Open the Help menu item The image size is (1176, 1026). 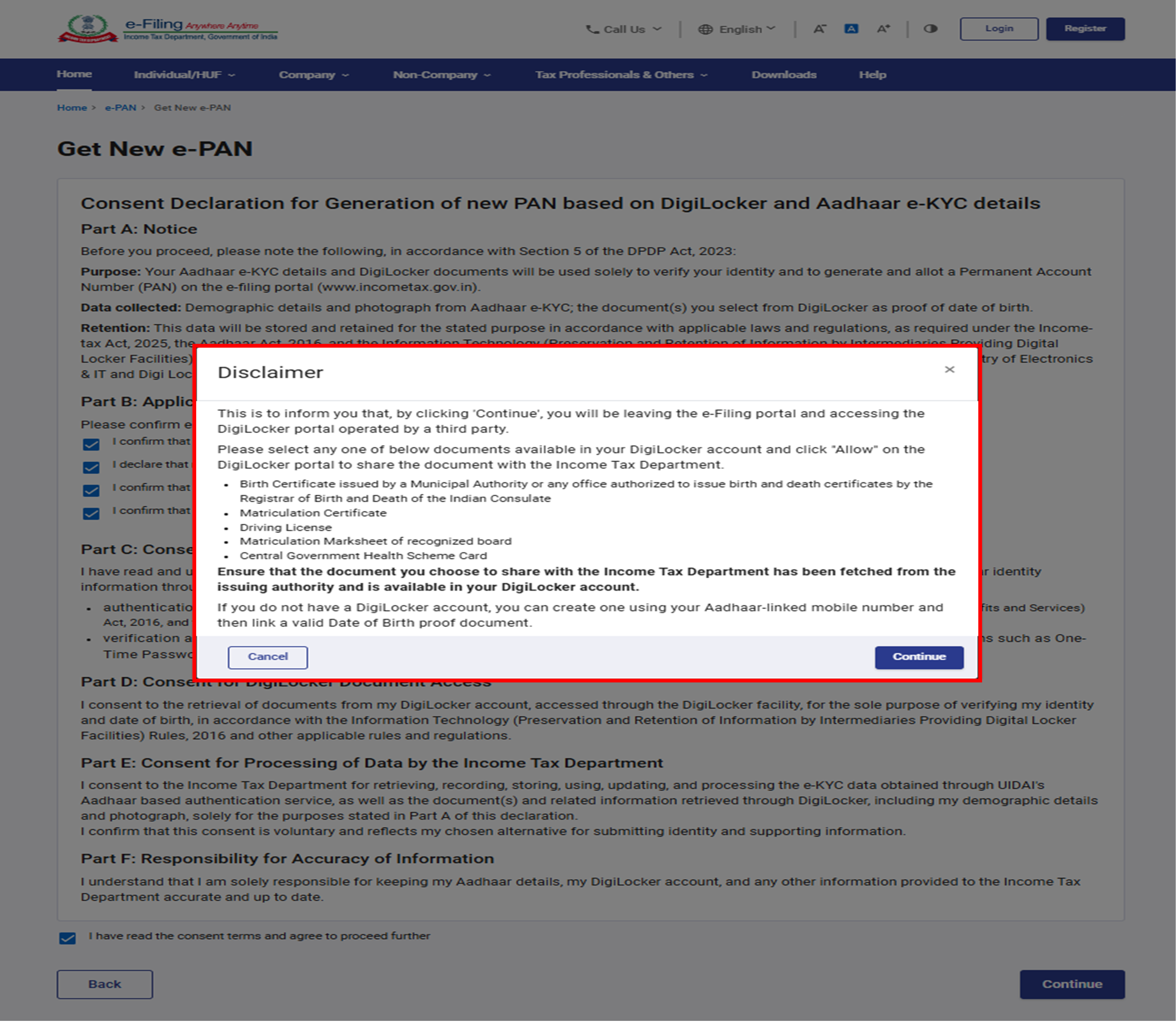pos(872,75)
